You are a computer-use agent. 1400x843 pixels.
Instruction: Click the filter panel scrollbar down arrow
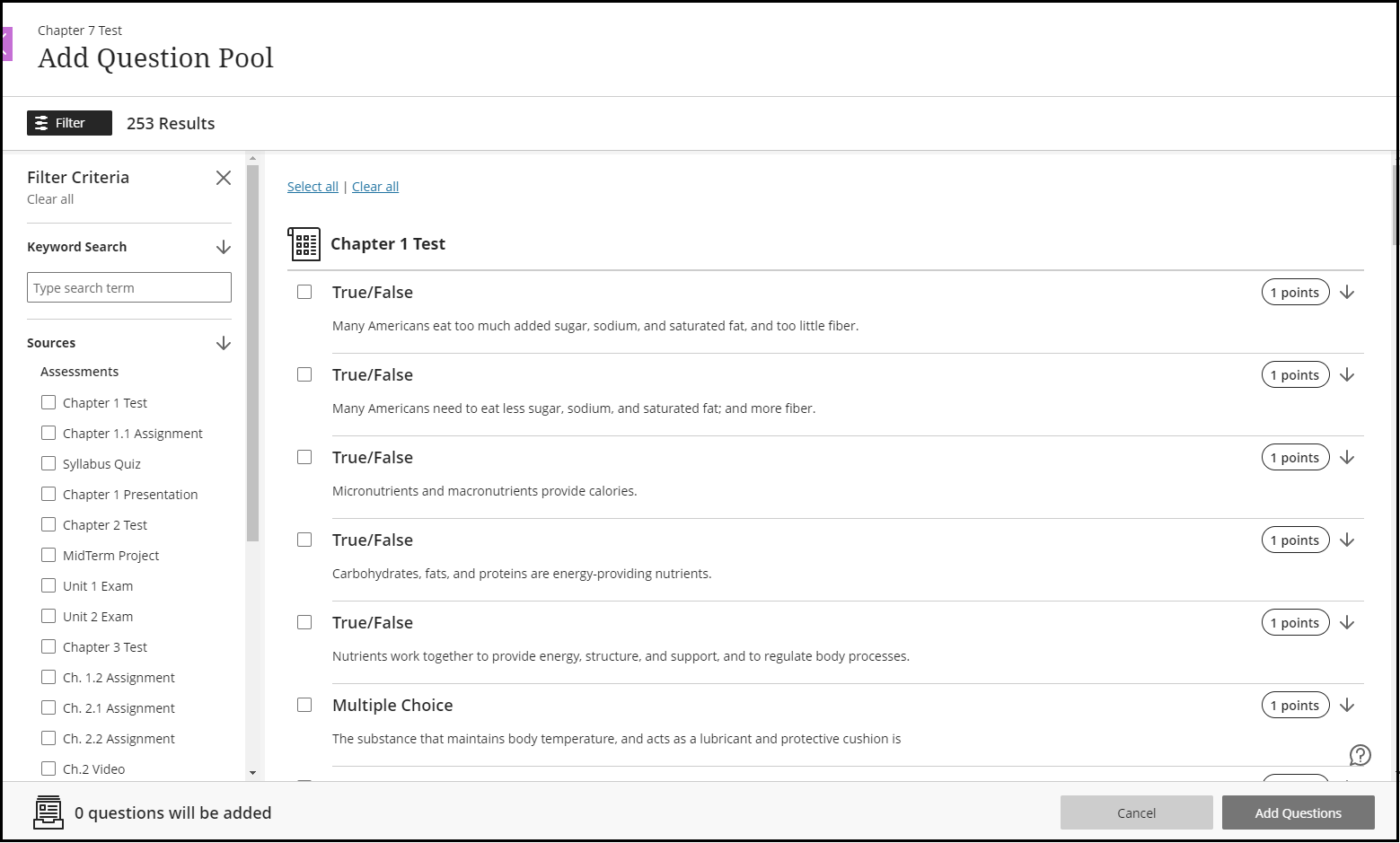(252, 772)
